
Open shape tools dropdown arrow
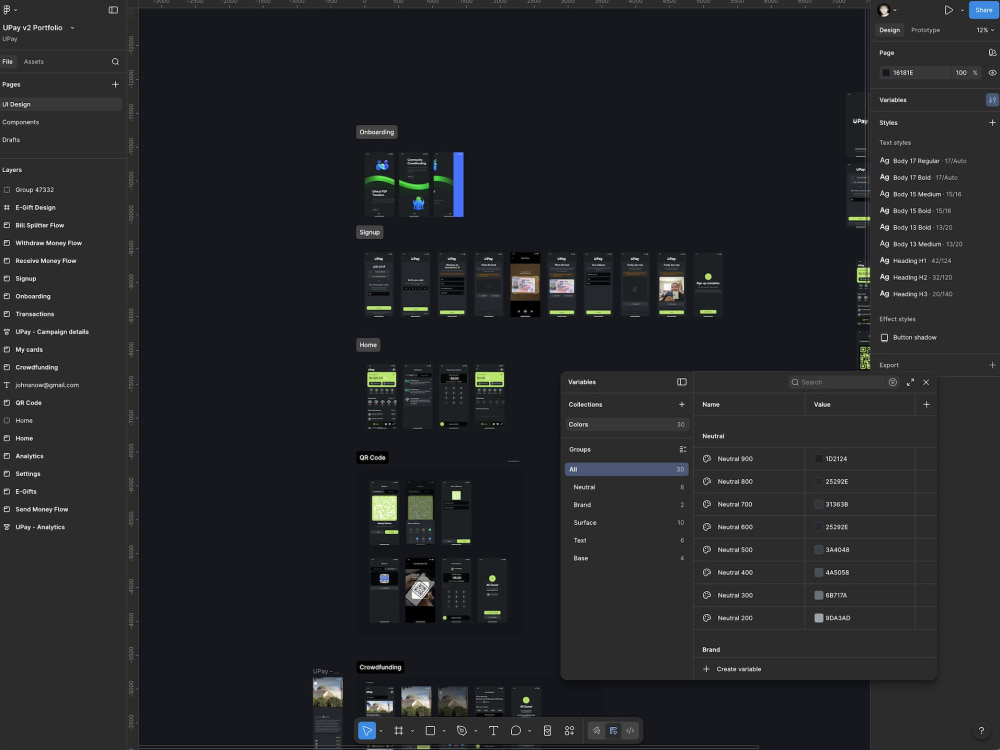(444, 732)
